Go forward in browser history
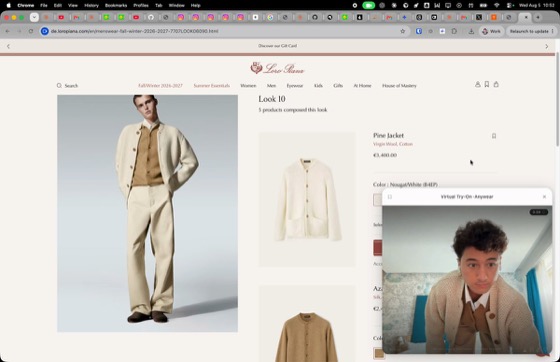This screenshot has width=560, height=362. tap(19, 31)
